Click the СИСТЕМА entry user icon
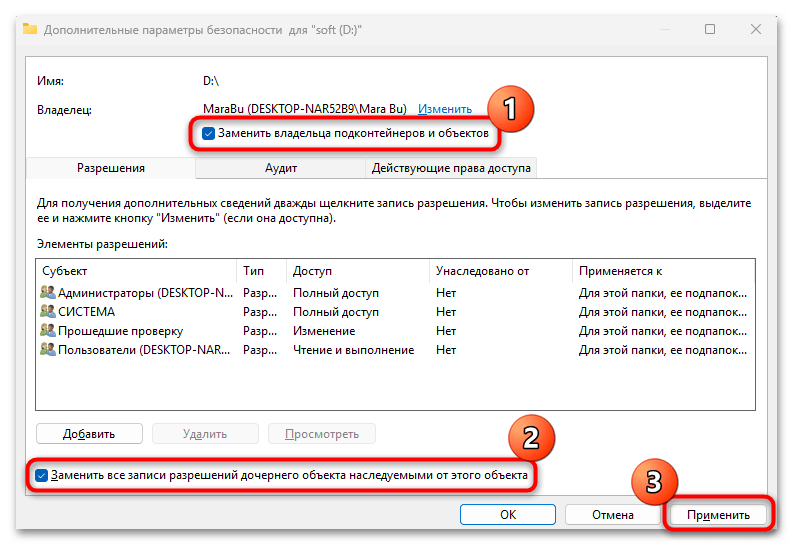This screenshot has width=793, height=545. [x=47, y=312]
